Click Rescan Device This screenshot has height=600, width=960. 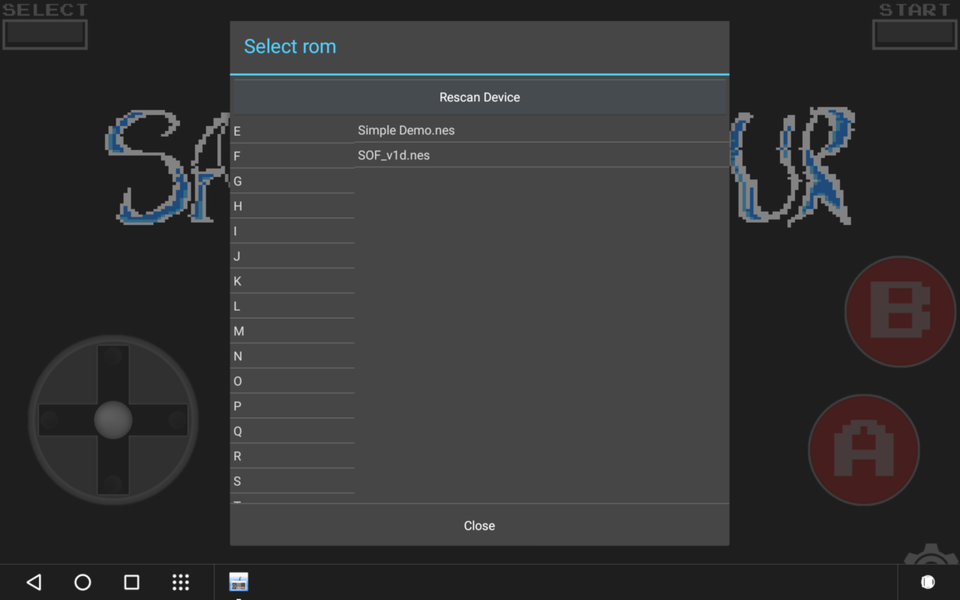[x=480, y=97]
